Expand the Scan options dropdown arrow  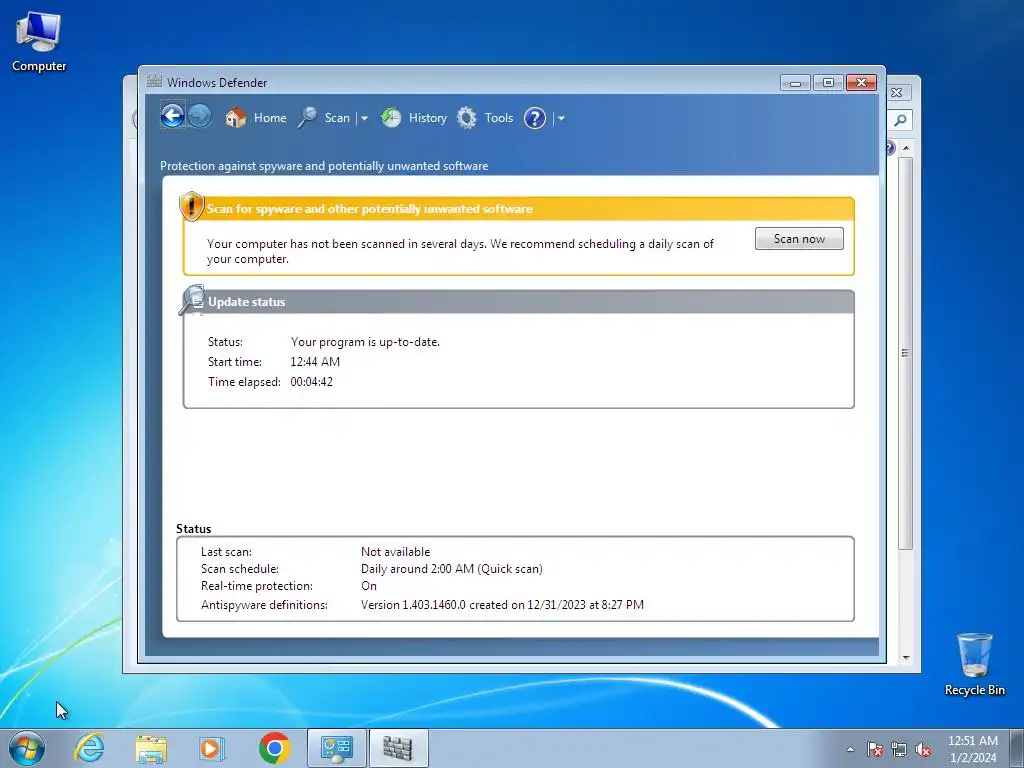364,118
